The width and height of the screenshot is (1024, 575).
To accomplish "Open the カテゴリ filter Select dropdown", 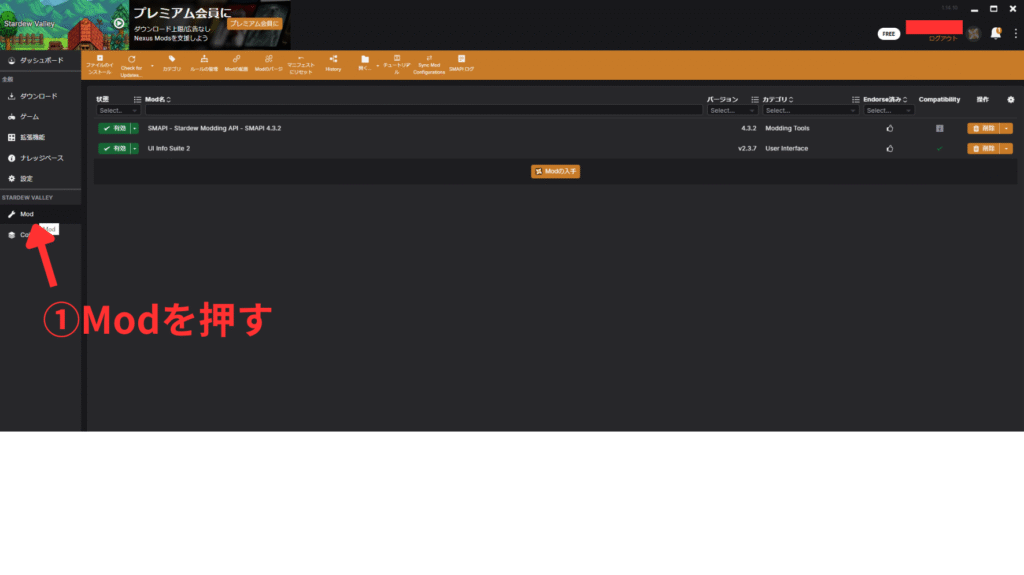I will 810,110.
